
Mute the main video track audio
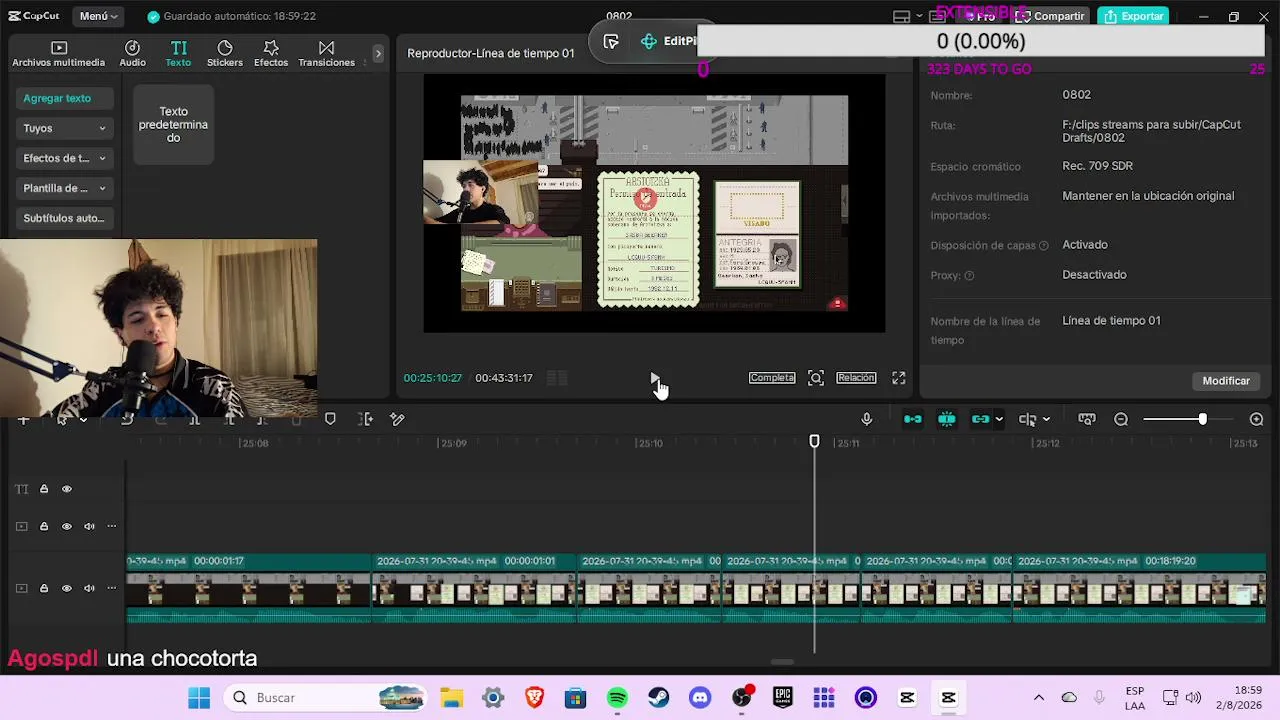(x=89, y=588)
